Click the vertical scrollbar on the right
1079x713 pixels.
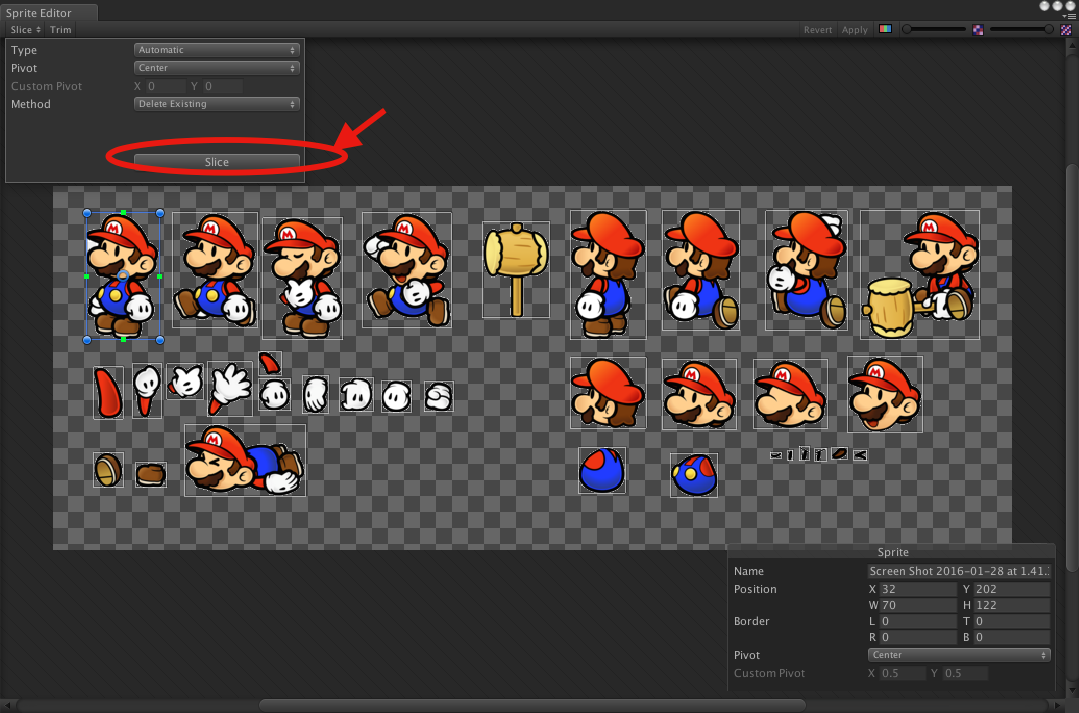[x=1072, y=367]
